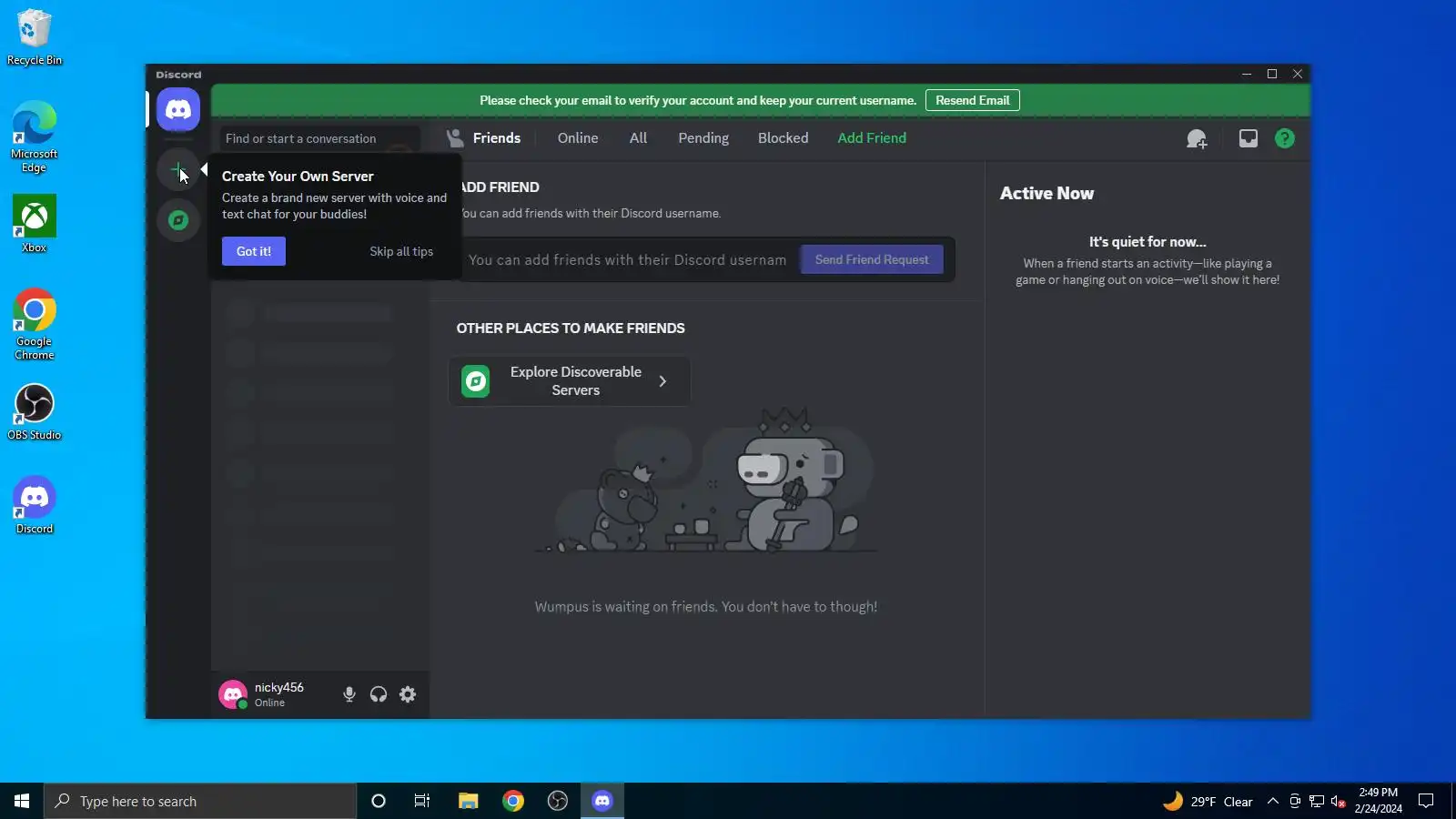1456x819 pixels.
Task: Select the Google Chrome desktop shortcut
Action: (35, 324)
